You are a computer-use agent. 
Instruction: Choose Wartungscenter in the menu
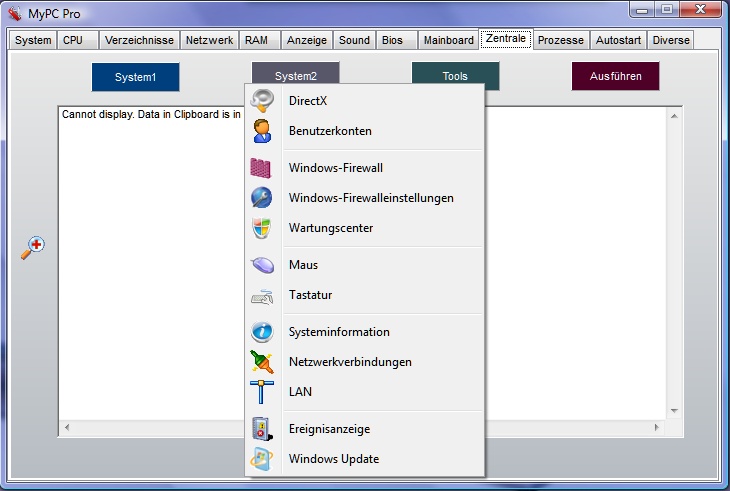click(365, 228)
